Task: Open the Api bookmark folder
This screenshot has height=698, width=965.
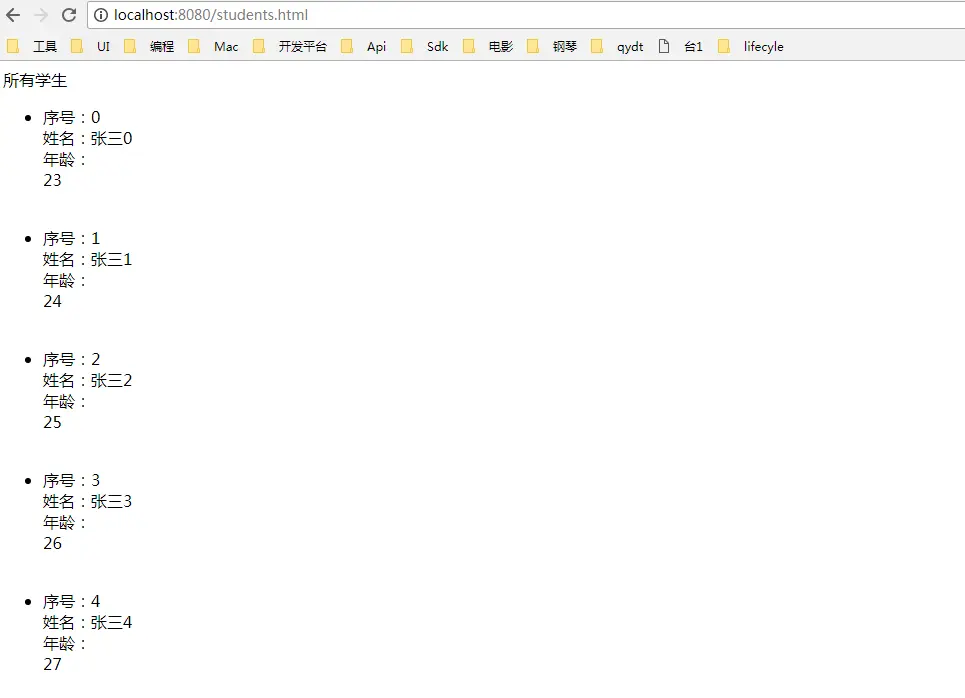Action: [363, 46]
